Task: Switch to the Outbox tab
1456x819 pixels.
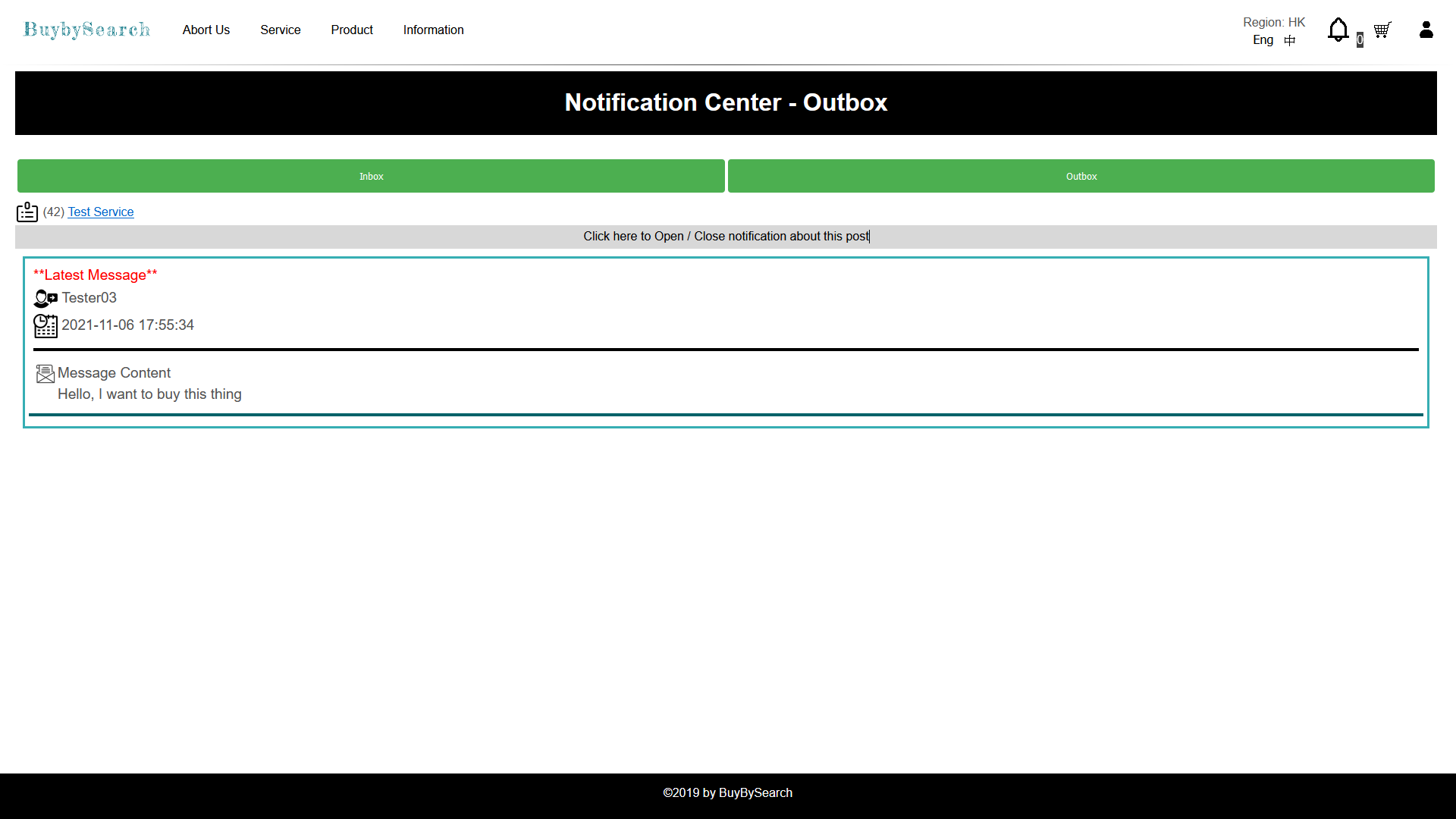Action: coord(1081,176)
